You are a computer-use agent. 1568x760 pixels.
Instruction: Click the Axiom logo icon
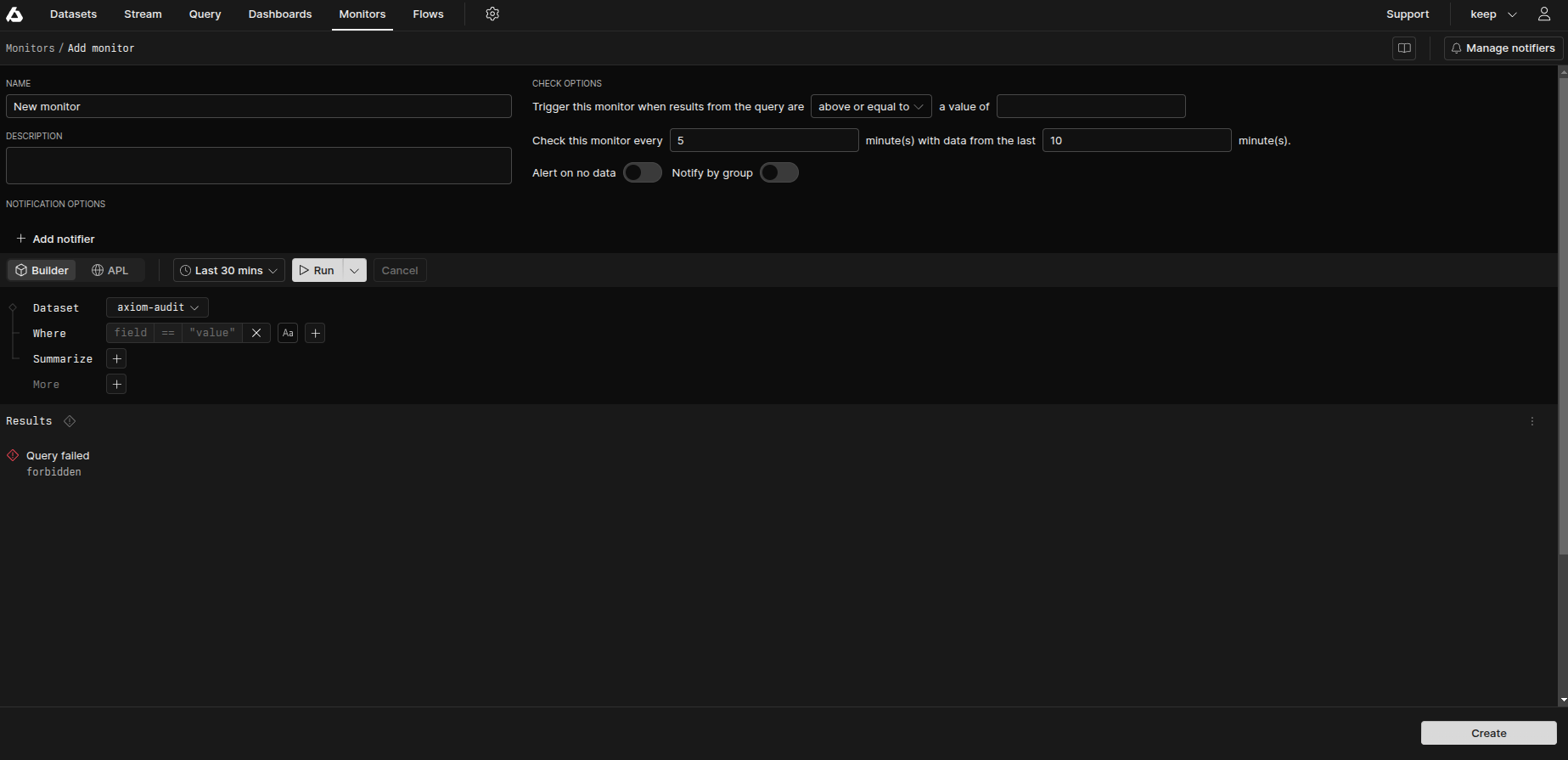point(14,14)
